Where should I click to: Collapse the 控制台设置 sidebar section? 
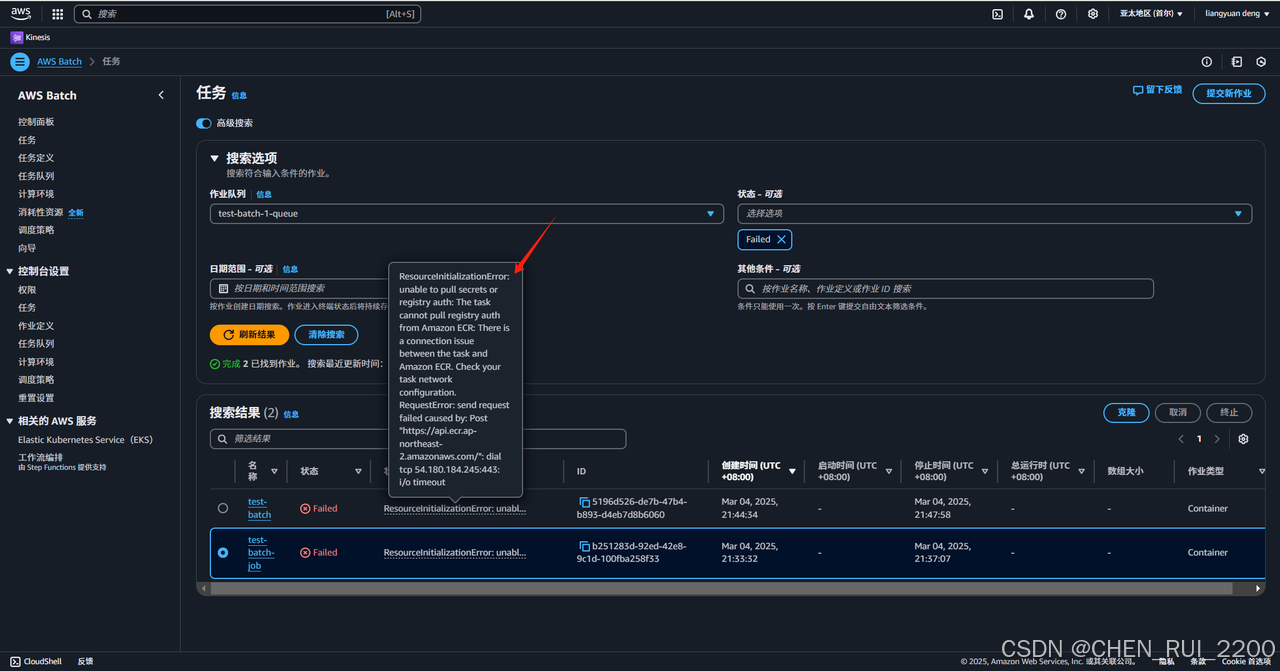[10, 271]
